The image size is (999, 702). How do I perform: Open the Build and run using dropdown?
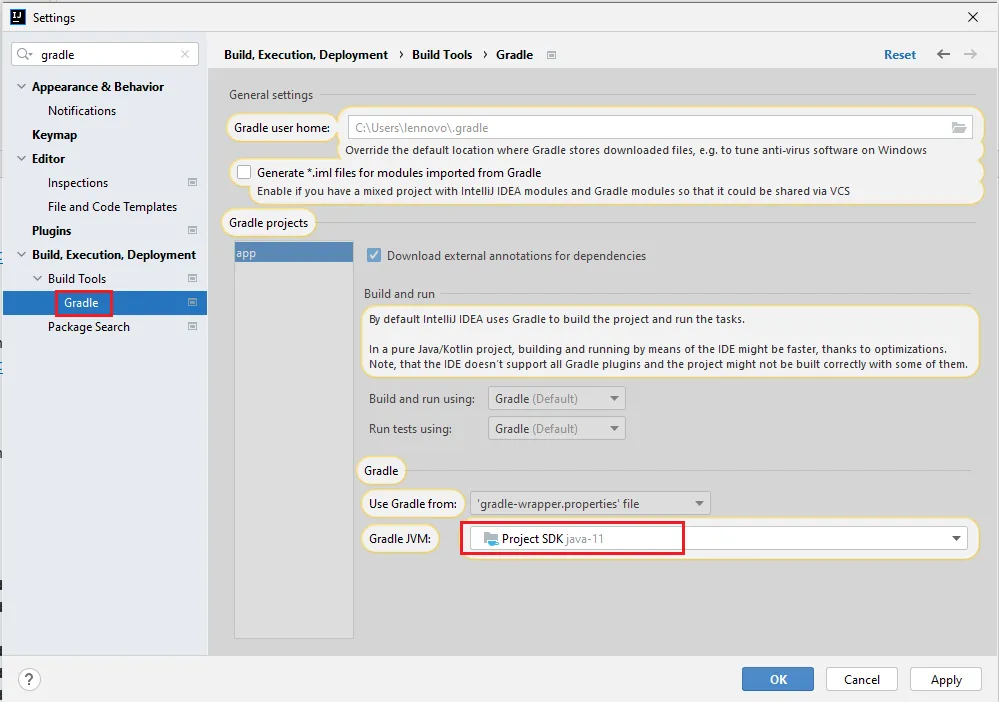click(x=557, y=399)
